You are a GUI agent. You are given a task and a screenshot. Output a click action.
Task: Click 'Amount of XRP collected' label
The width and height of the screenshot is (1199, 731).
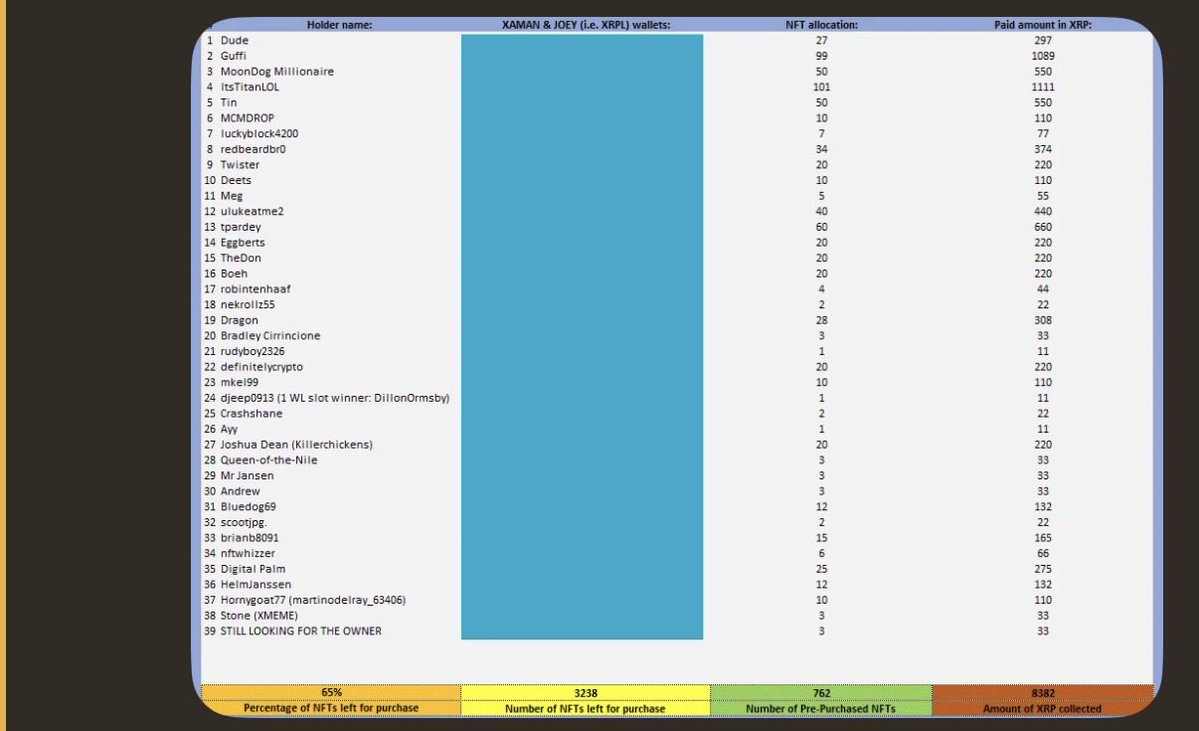pos(1042,709)
